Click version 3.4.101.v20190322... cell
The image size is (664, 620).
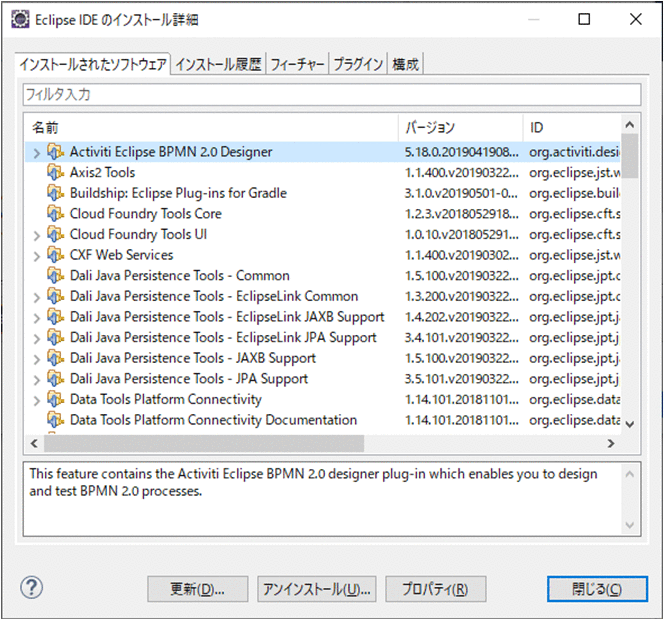462,338
